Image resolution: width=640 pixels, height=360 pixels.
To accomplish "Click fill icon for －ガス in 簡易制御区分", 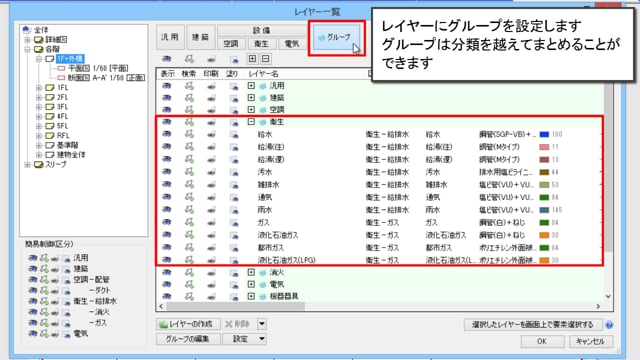I will [66, 323].
